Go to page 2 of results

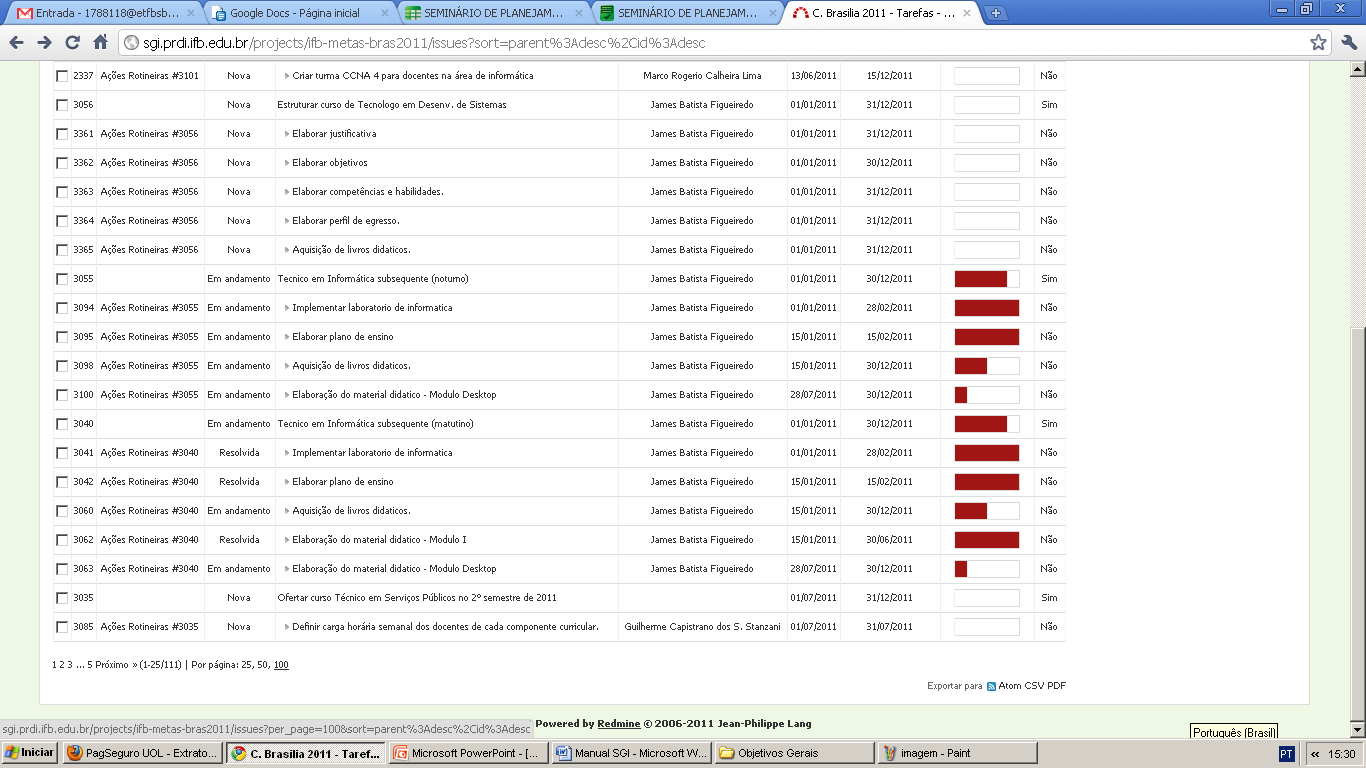pos(62,665)
